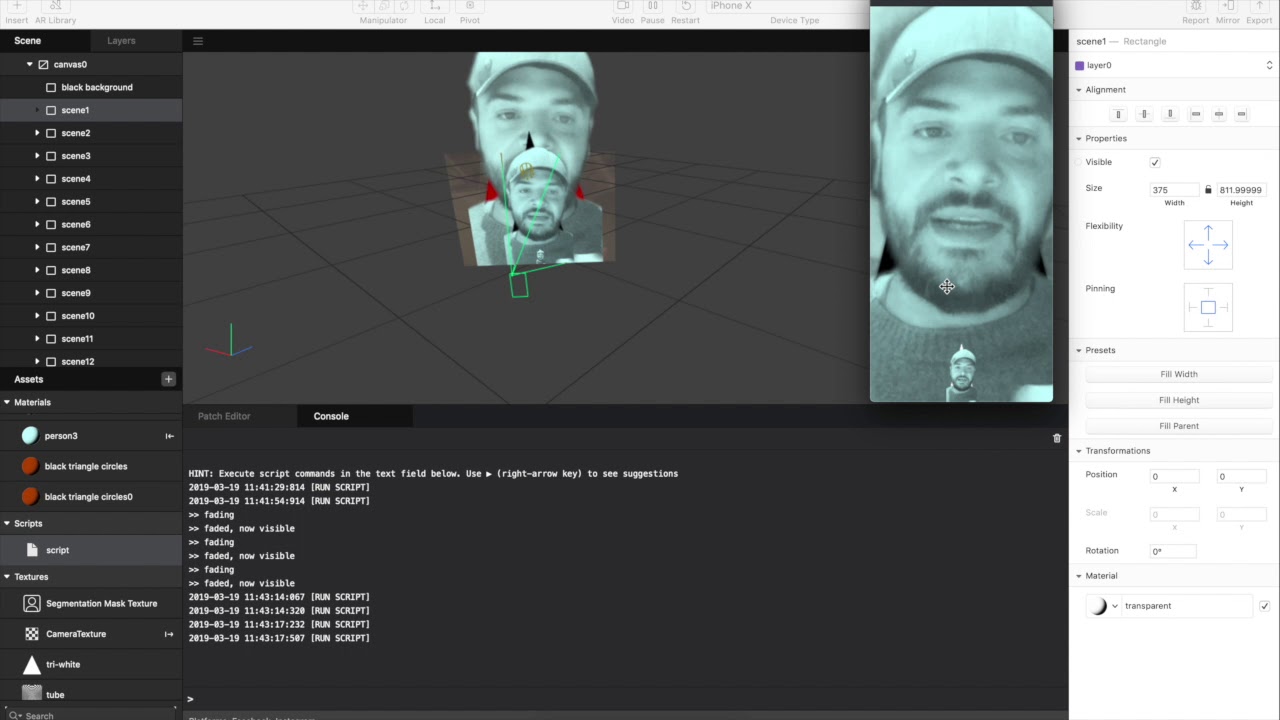Open the AR Library
This screenshot has width=1280, height=720.
tap(56, 6)
